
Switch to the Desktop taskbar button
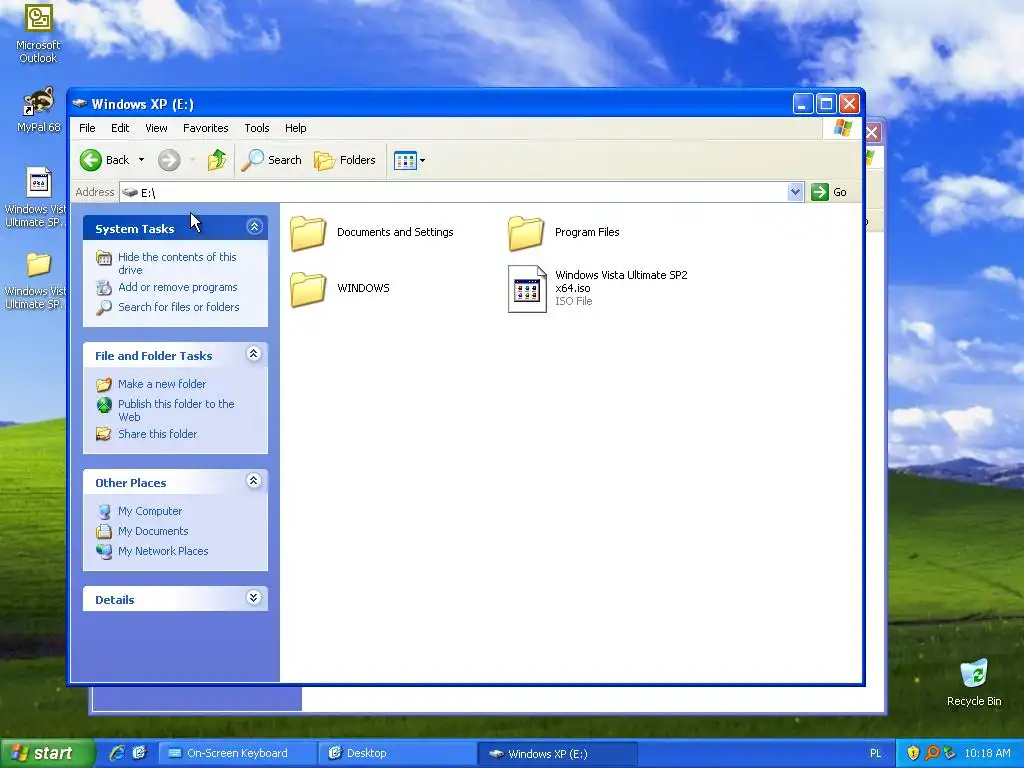pyautogui.click(x=397, y=753)
